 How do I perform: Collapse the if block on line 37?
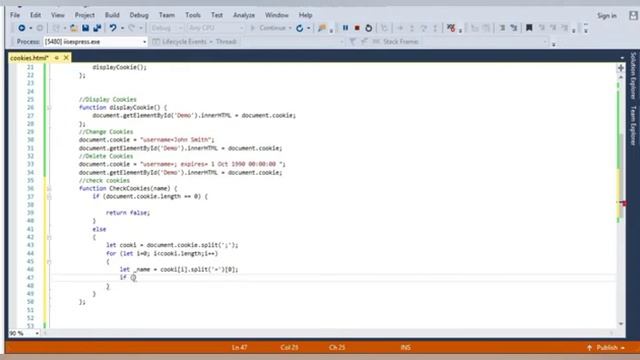click(x=49, y=196)
